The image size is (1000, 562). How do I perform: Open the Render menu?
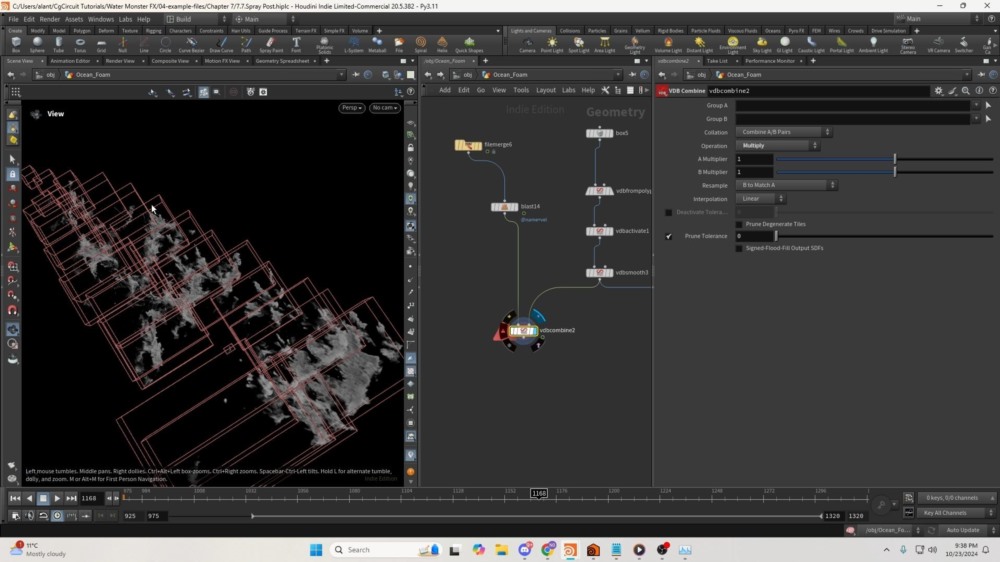[50, 19]
